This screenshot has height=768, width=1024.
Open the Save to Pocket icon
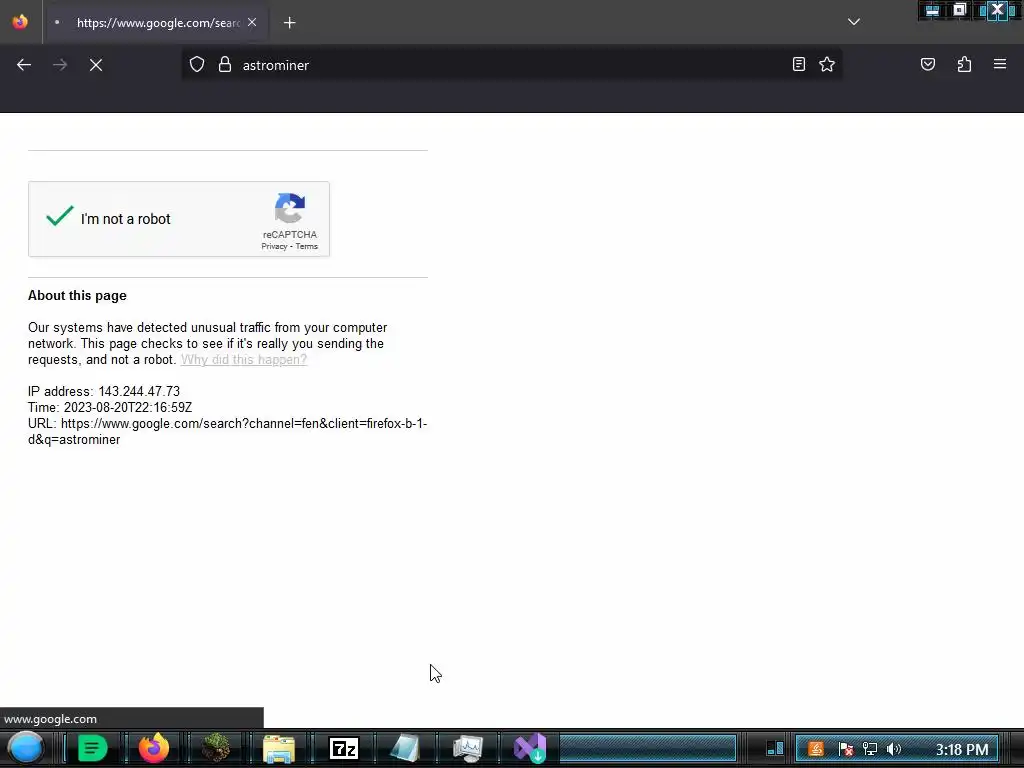point(927,64)
